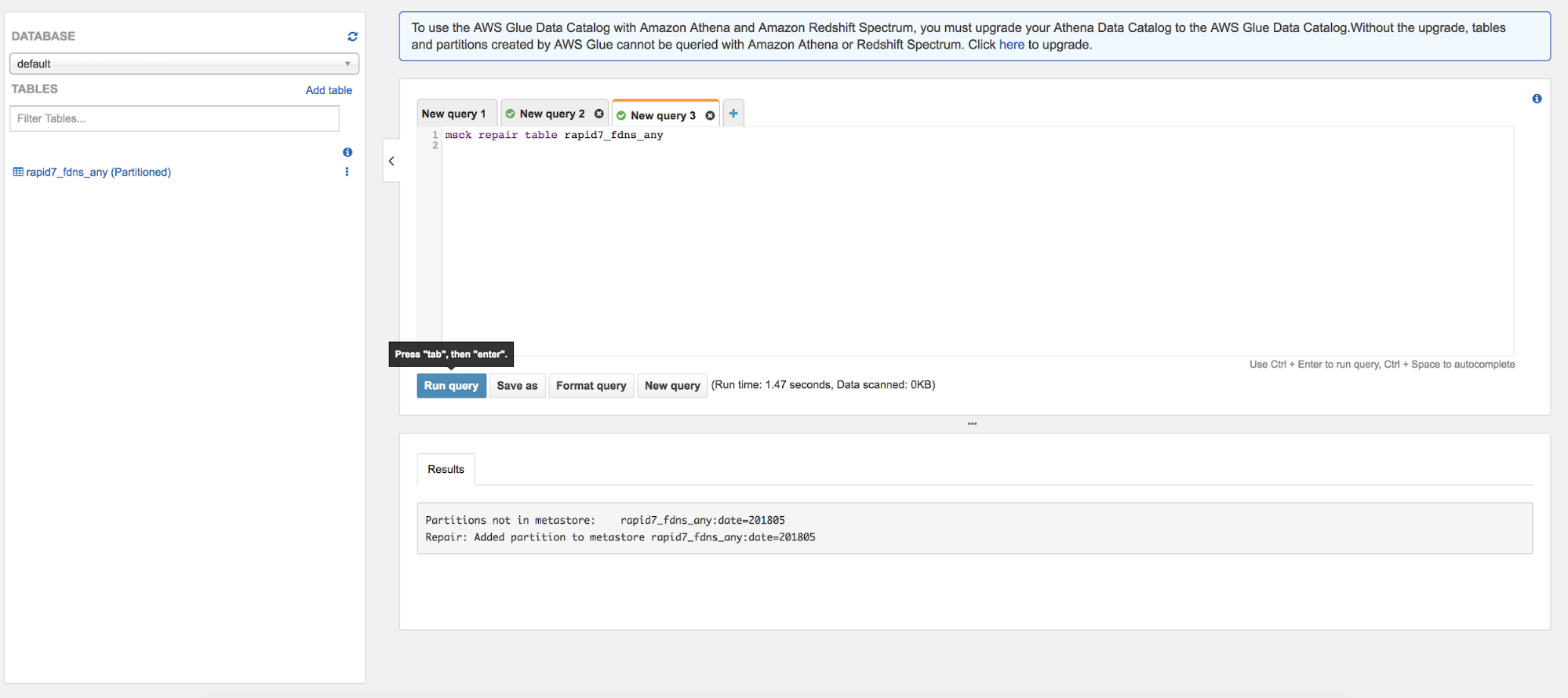
Task: Open the Results tab
Action: [446, 469]
